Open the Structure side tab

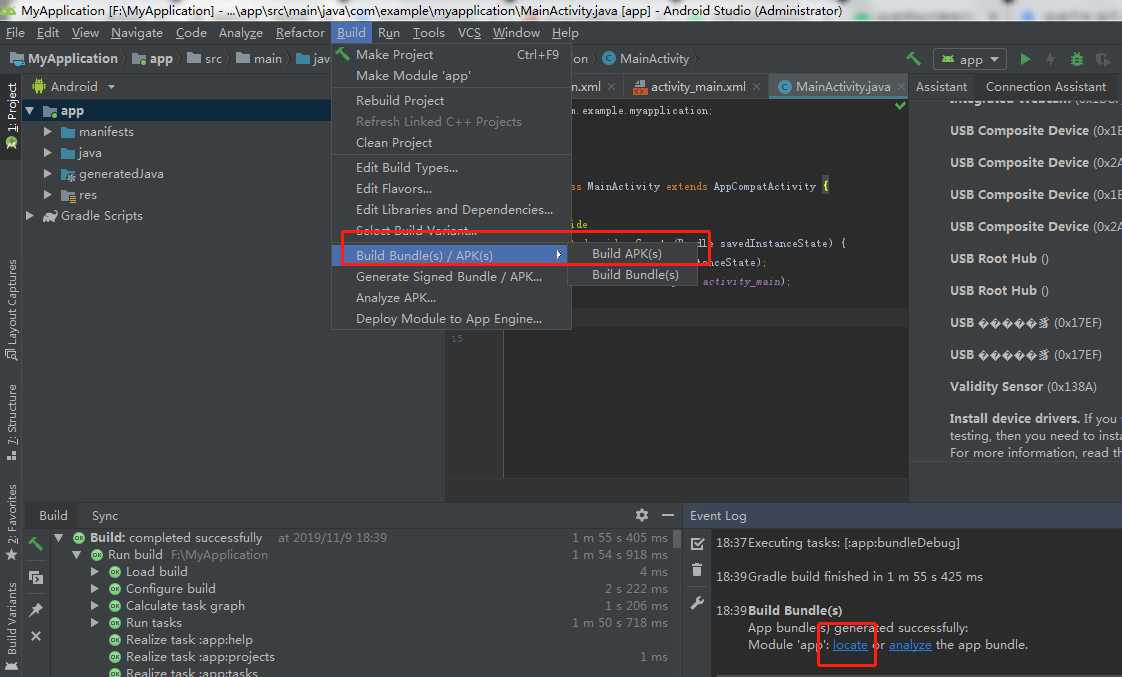coord(11,423)
